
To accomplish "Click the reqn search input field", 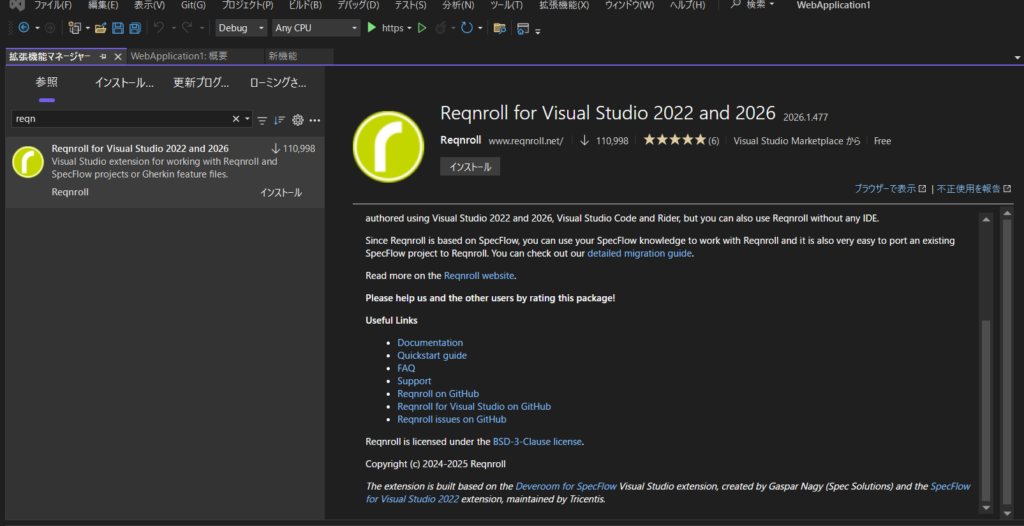I will point(120,119).
